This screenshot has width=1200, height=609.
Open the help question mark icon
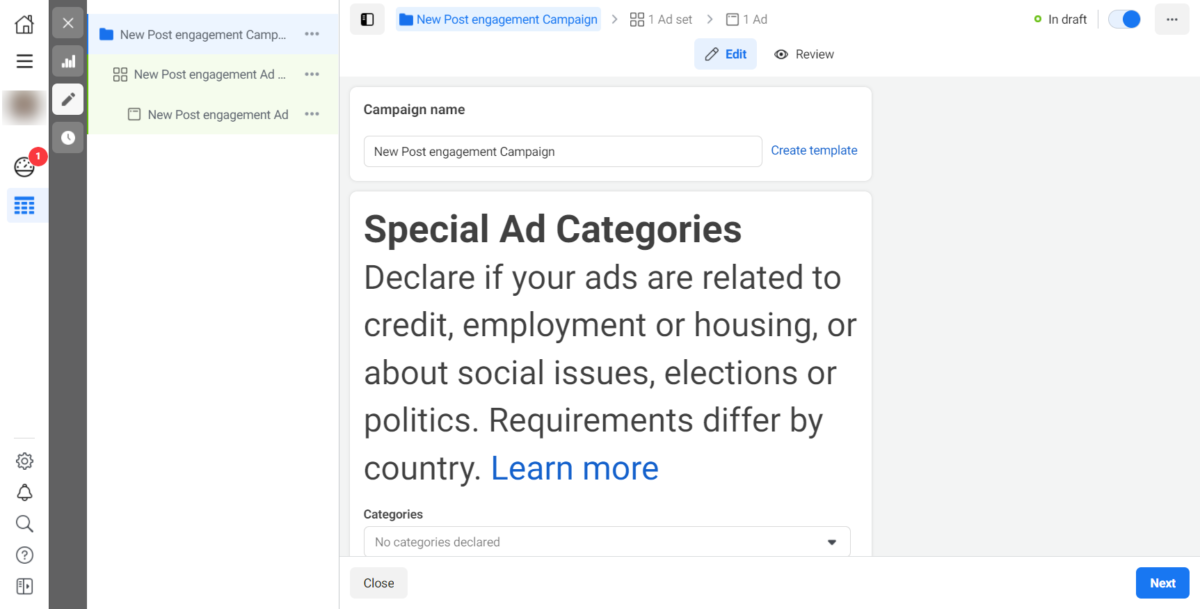click(x=24, y=555)
